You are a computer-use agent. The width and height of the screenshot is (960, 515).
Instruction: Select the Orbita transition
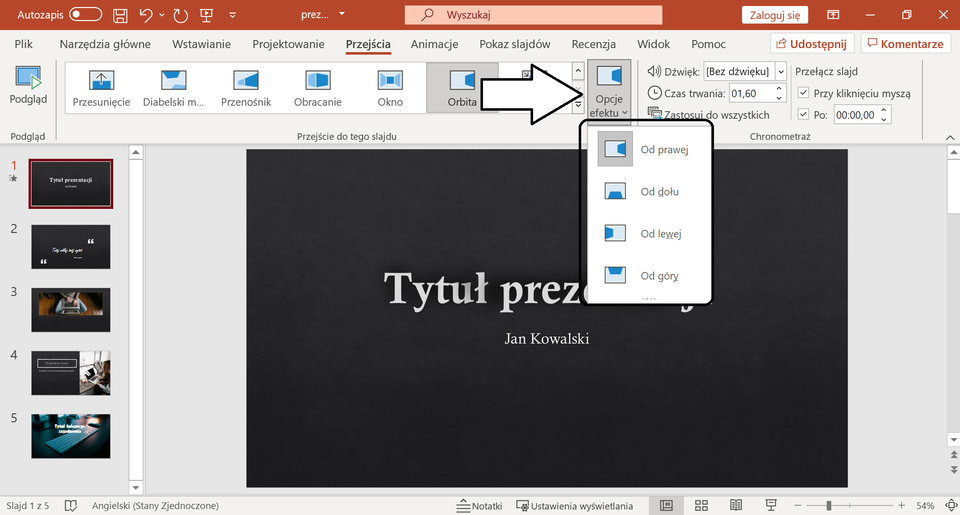[462, 88]
